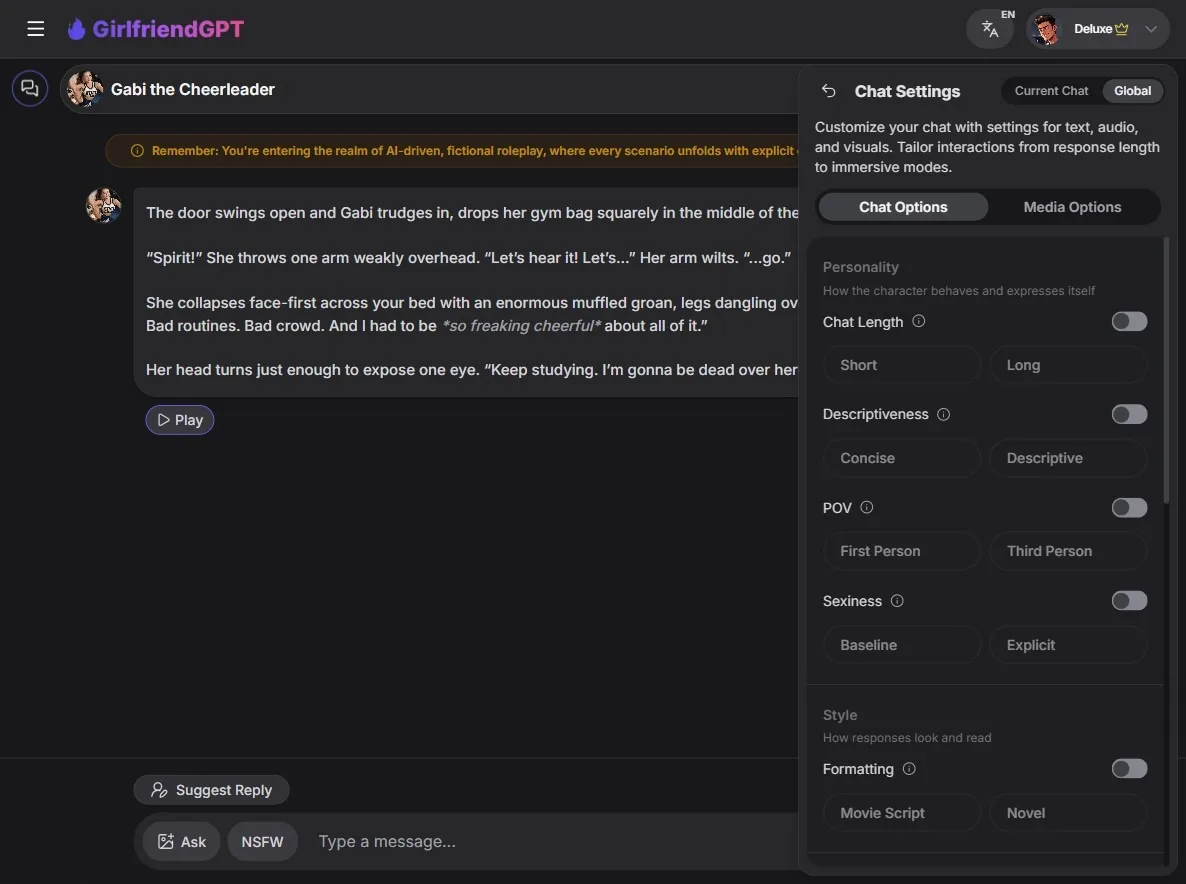Viewport: 1186px width, 884px height.
Task: Enable the Chat Length toggle
Action: pyautogui.click(x=1129, y=321)
